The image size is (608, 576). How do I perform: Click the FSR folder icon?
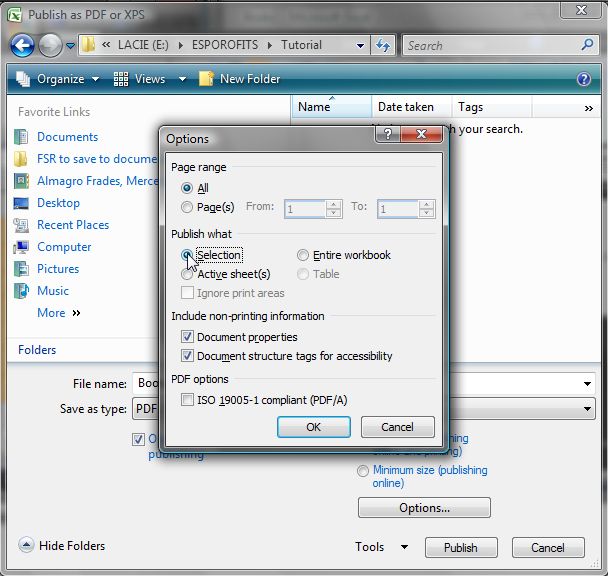tap(21, 159)
